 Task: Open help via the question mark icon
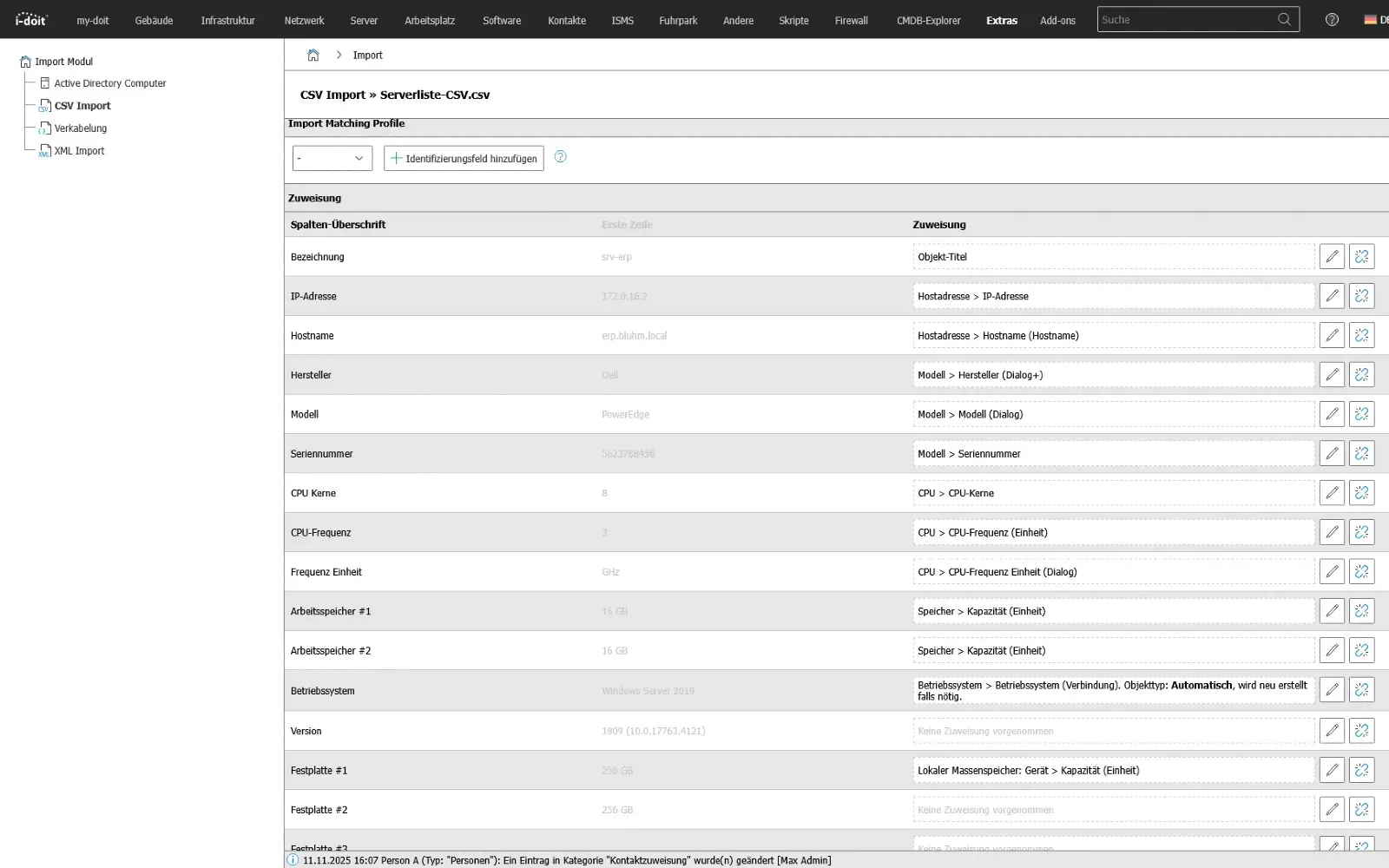coord(1332,18)
